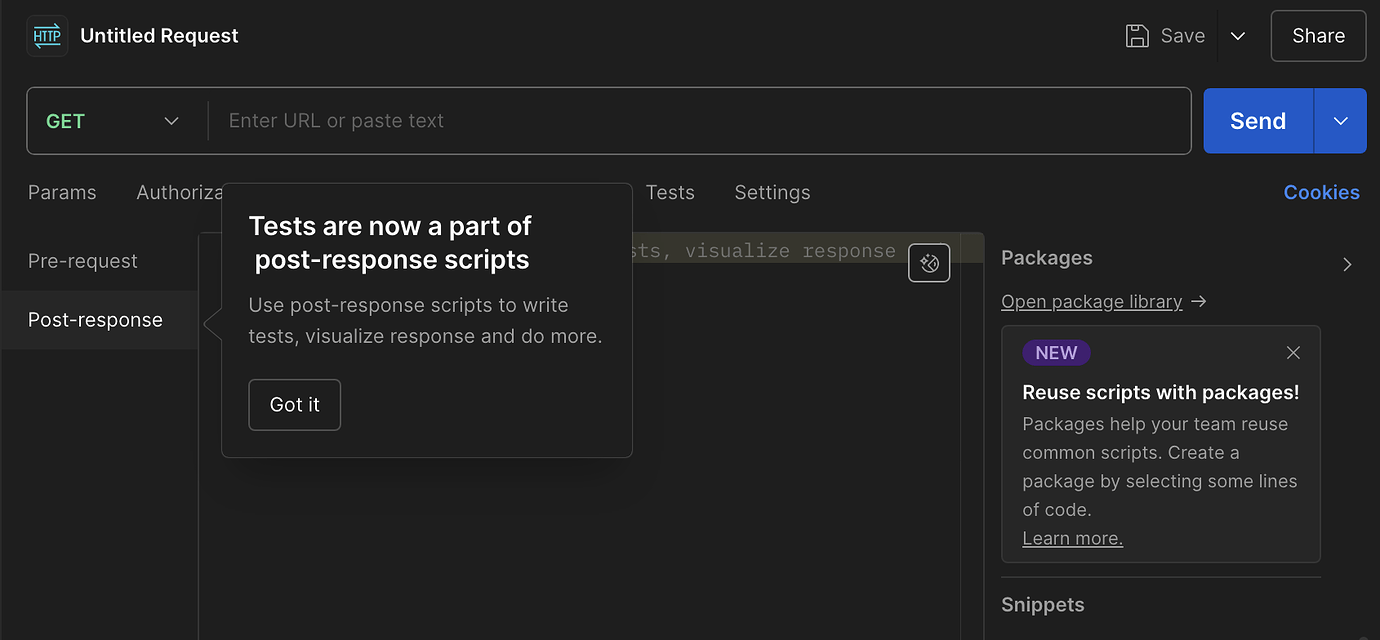Open the Settings tab
The width and height of the screenshot is (1380, 640).
click(x=772, y=192)
